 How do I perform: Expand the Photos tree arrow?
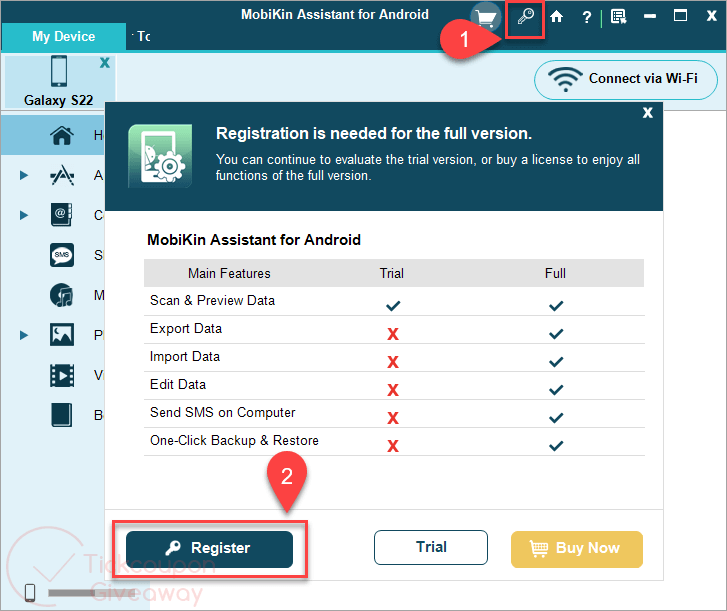[x=24, y=335]
